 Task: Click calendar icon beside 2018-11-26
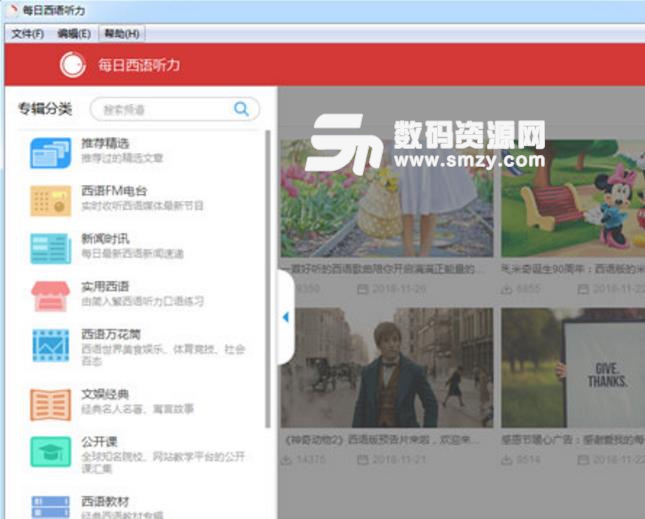363,289
